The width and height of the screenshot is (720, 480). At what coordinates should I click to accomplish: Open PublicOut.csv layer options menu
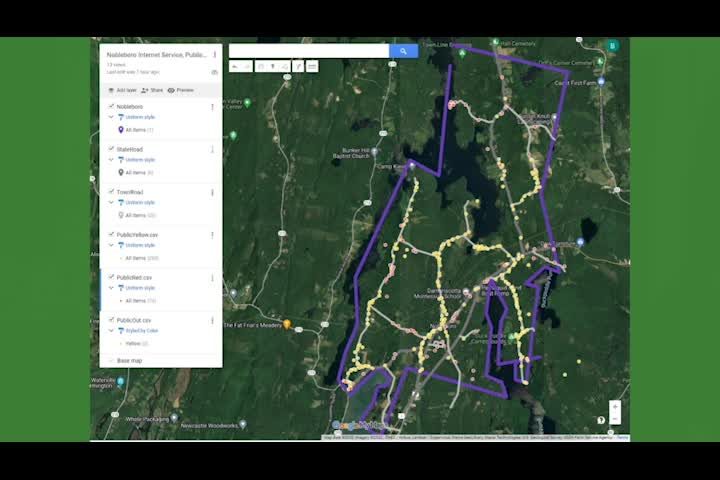click(x=212, y=321)
